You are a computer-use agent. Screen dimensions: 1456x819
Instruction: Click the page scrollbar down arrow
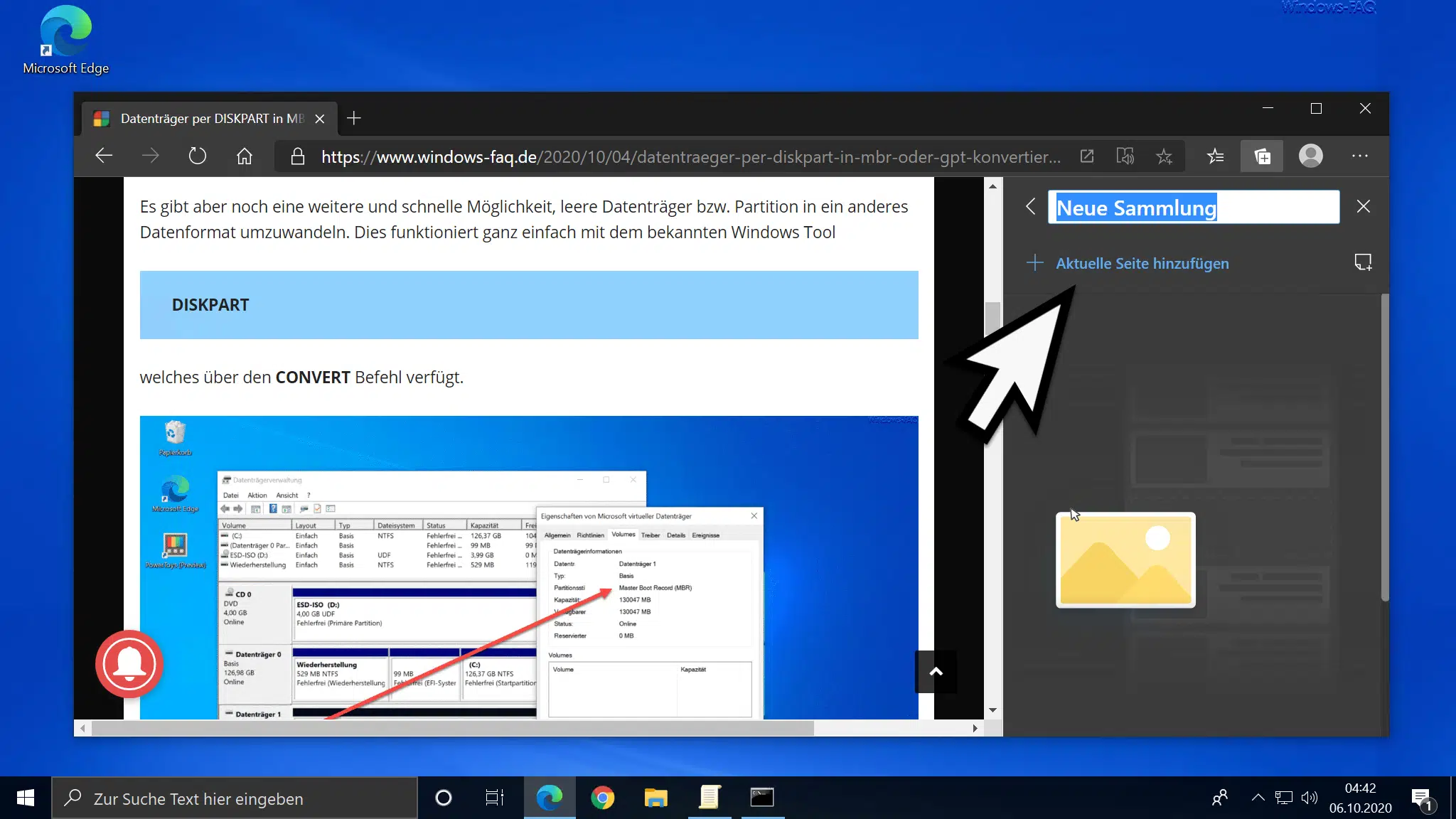[x=992, y=710]
